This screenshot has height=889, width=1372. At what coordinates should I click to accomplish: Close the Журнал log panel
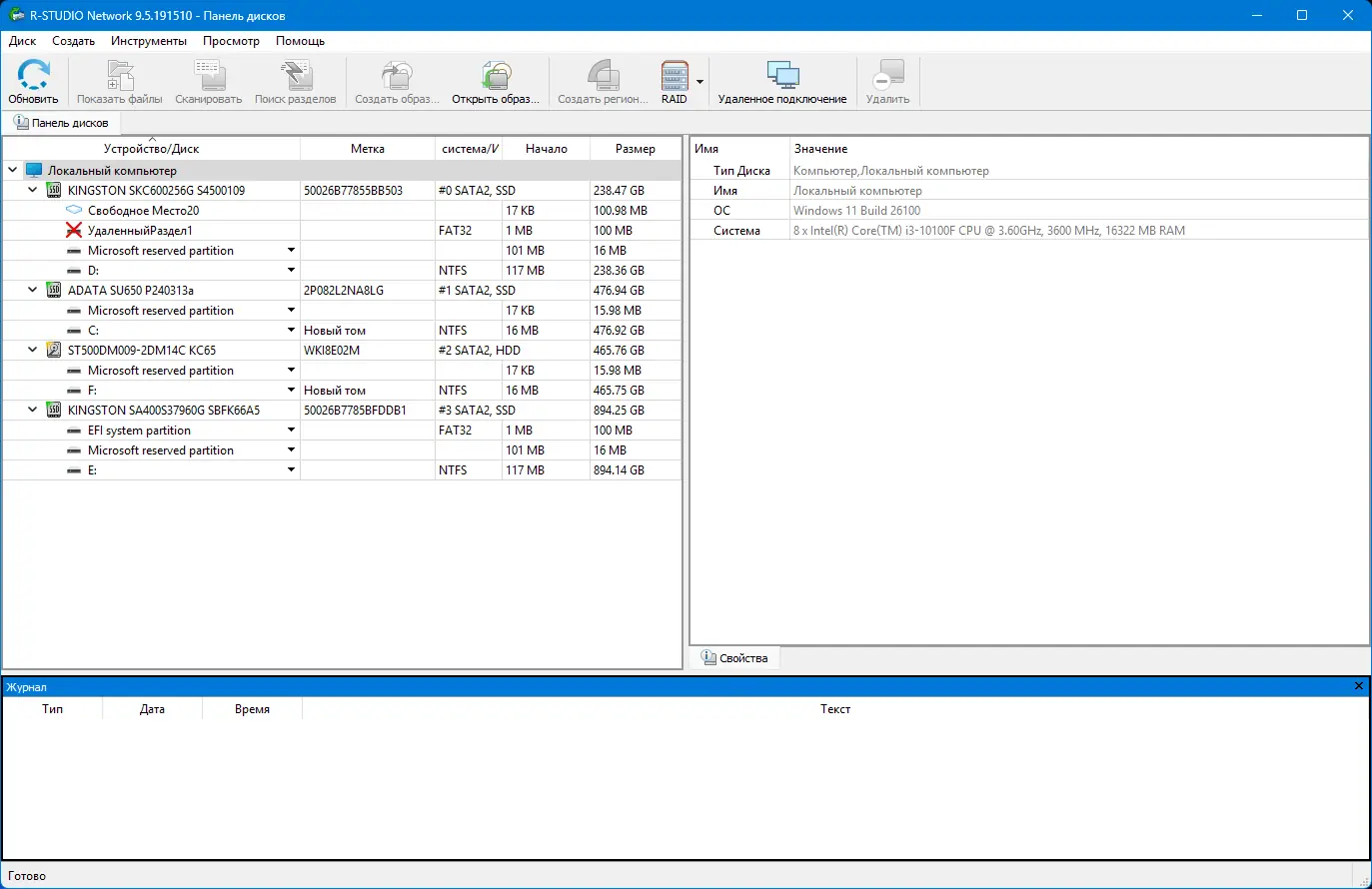(x=1358, y=686)
